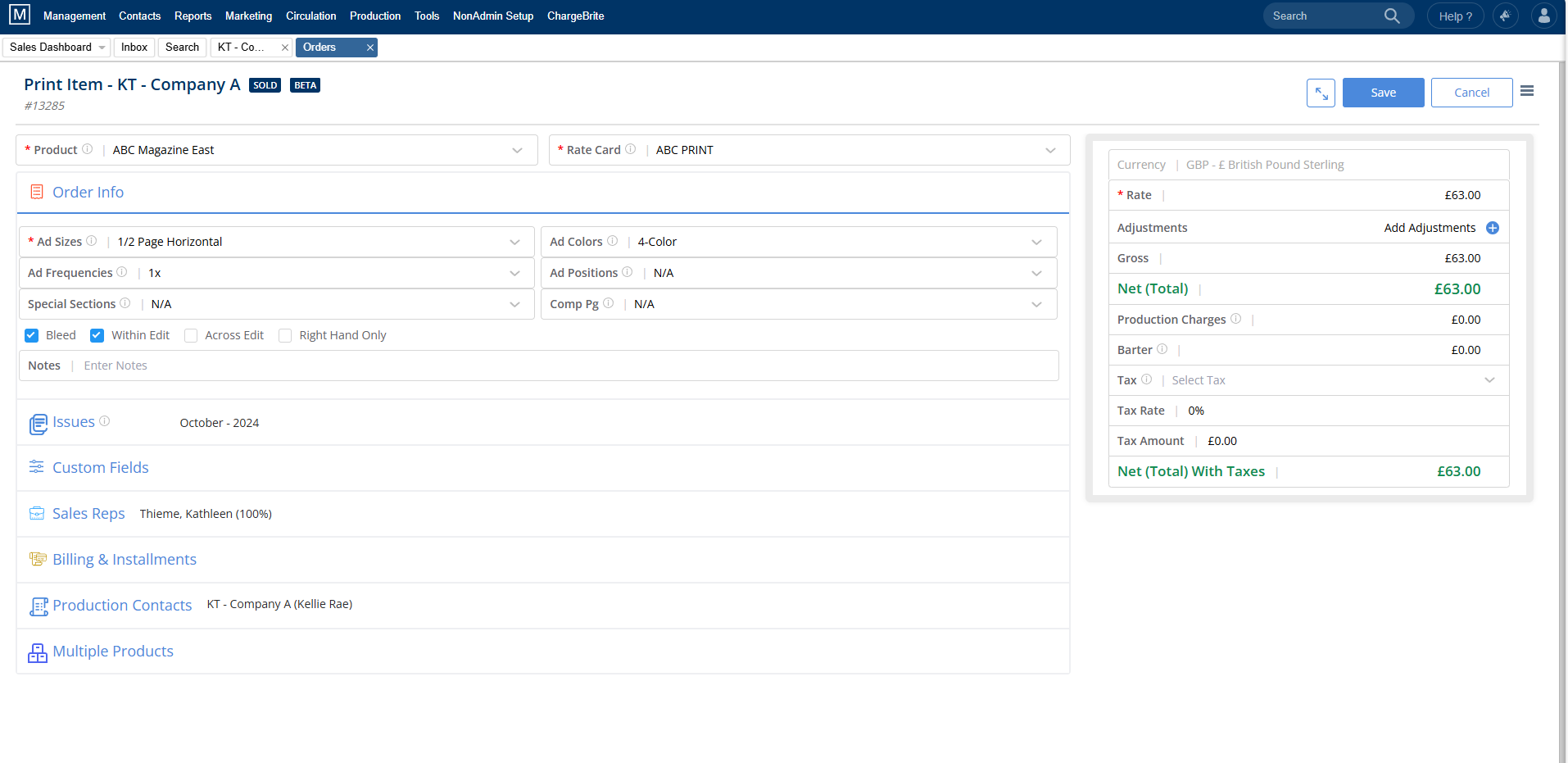Check the Right Hand Only option
Screen dimensions: 1568x763
[285, 335]
